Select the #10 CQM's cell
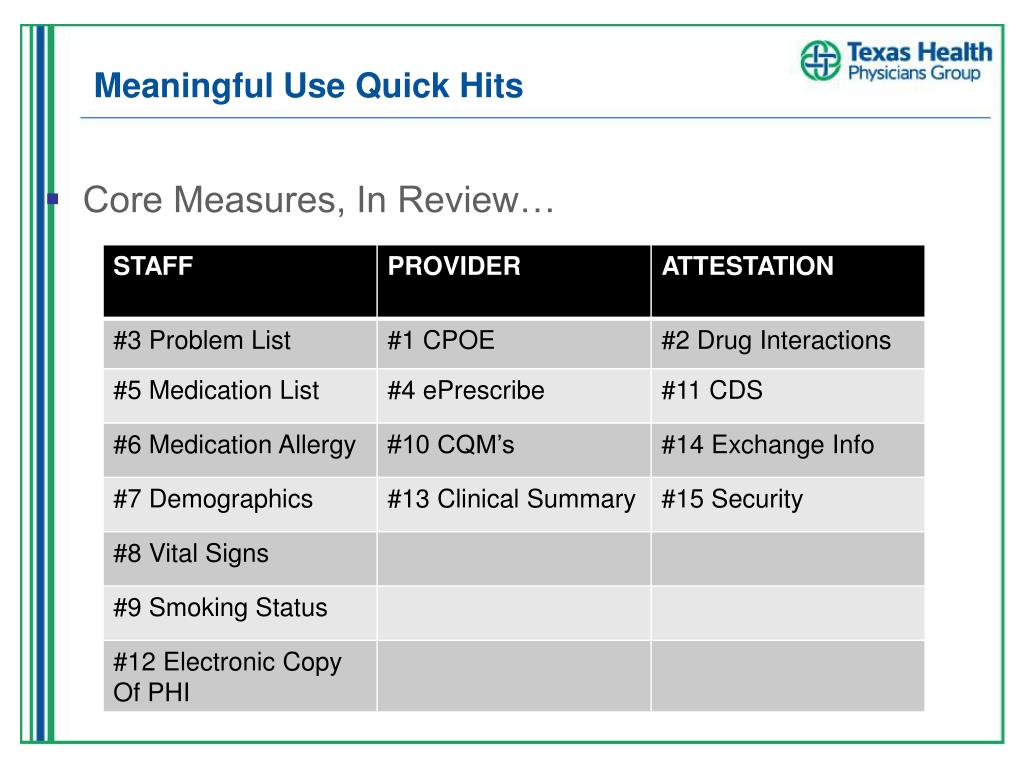1024x768 pixels. 514,449
